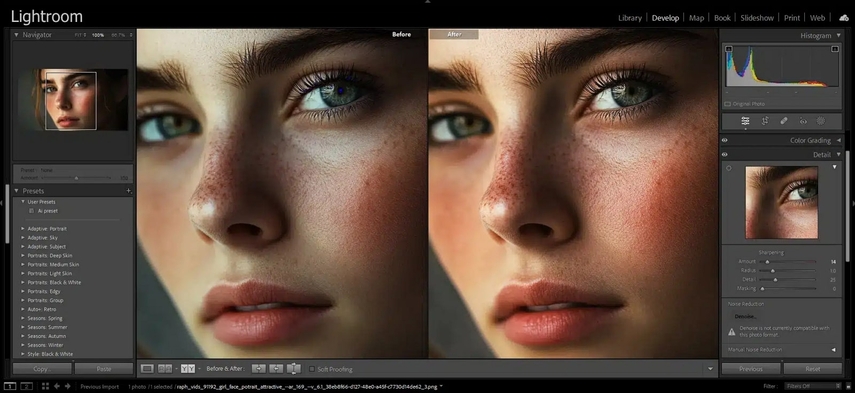This screenshot has height=393, width=855.
Task: Go back with the left arrow
Action: click(x=57, y=386)
